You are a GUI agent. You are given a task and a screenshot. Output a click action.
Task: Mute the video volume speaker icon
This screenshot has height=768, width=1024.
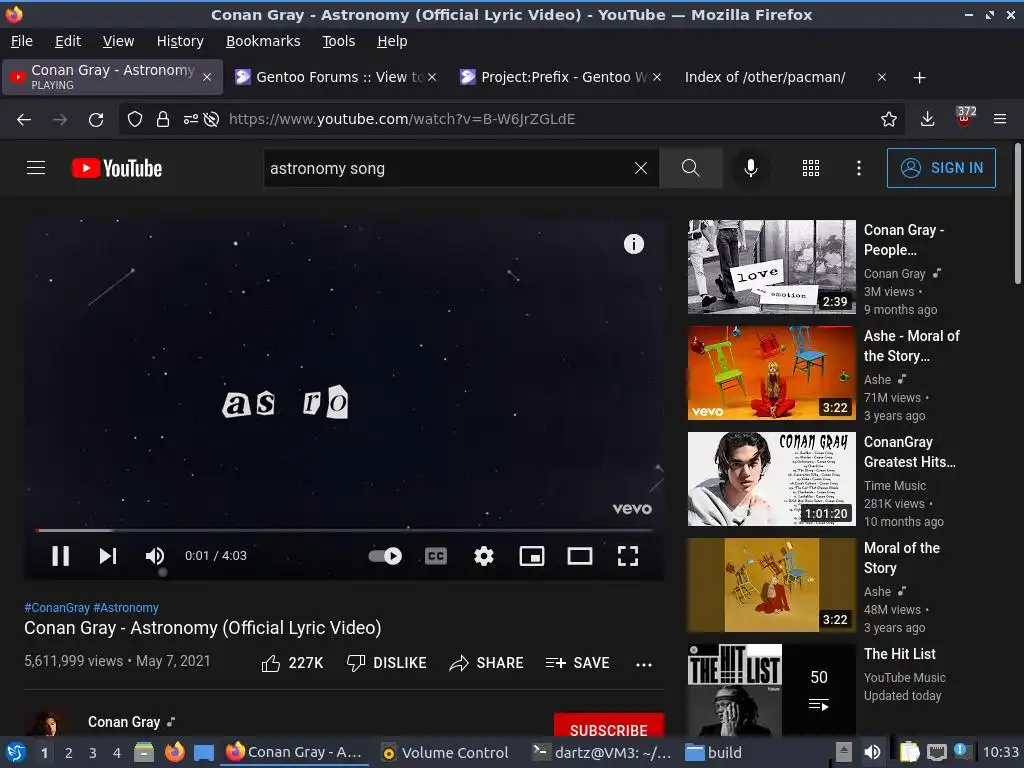click(x=155, y=556)
